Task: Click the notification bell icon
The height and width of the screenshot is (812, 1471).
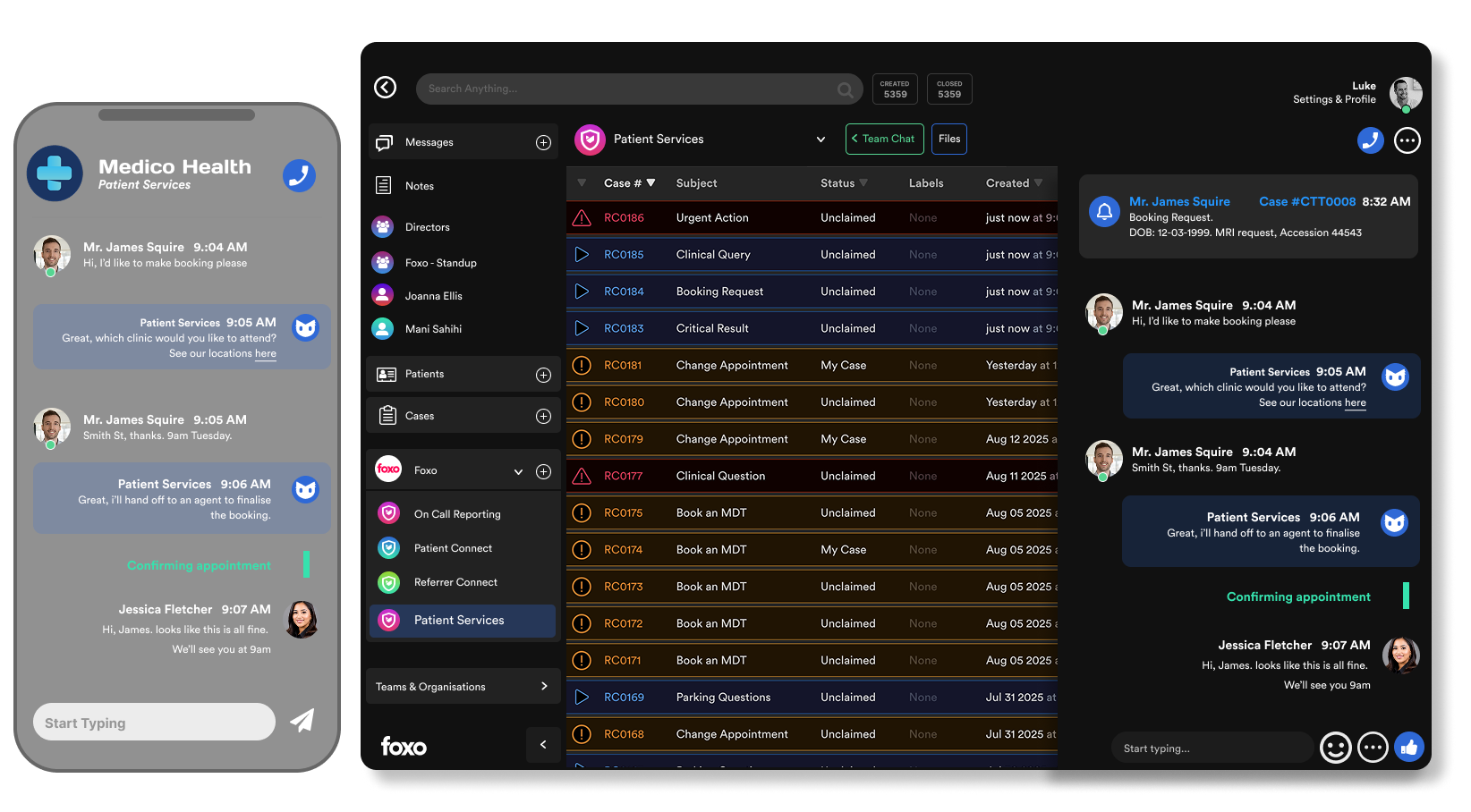Action: [1104, 212]
